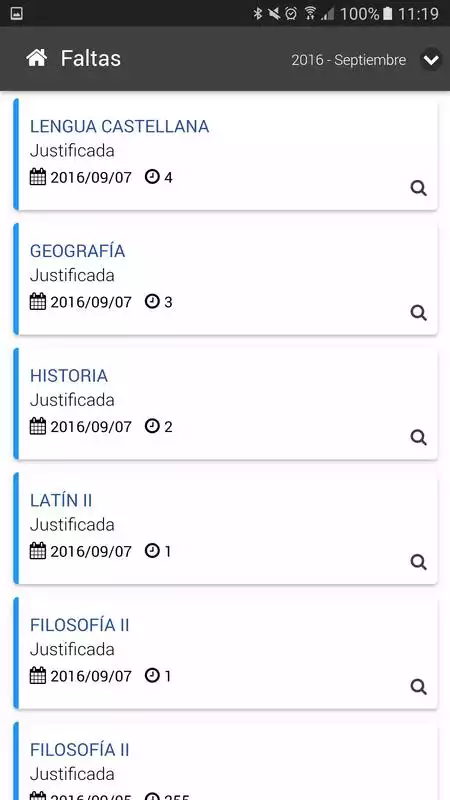Open the last FILOSOFÍA II card
This screenshot has height=800, width=450.
click(x=226, y=761)
